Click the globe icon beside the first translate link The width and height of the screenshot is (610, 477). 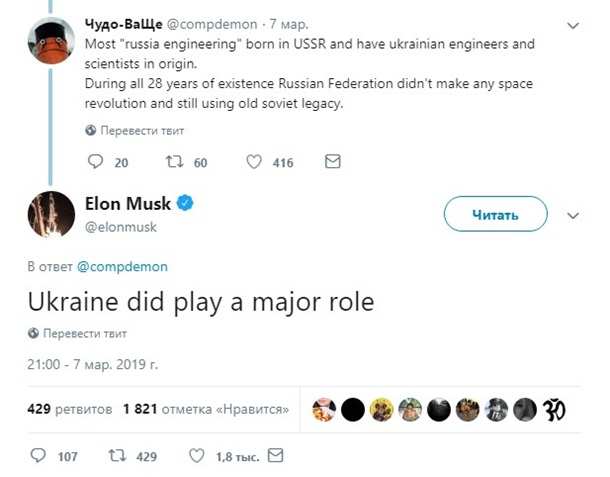[x=91, y=130]
